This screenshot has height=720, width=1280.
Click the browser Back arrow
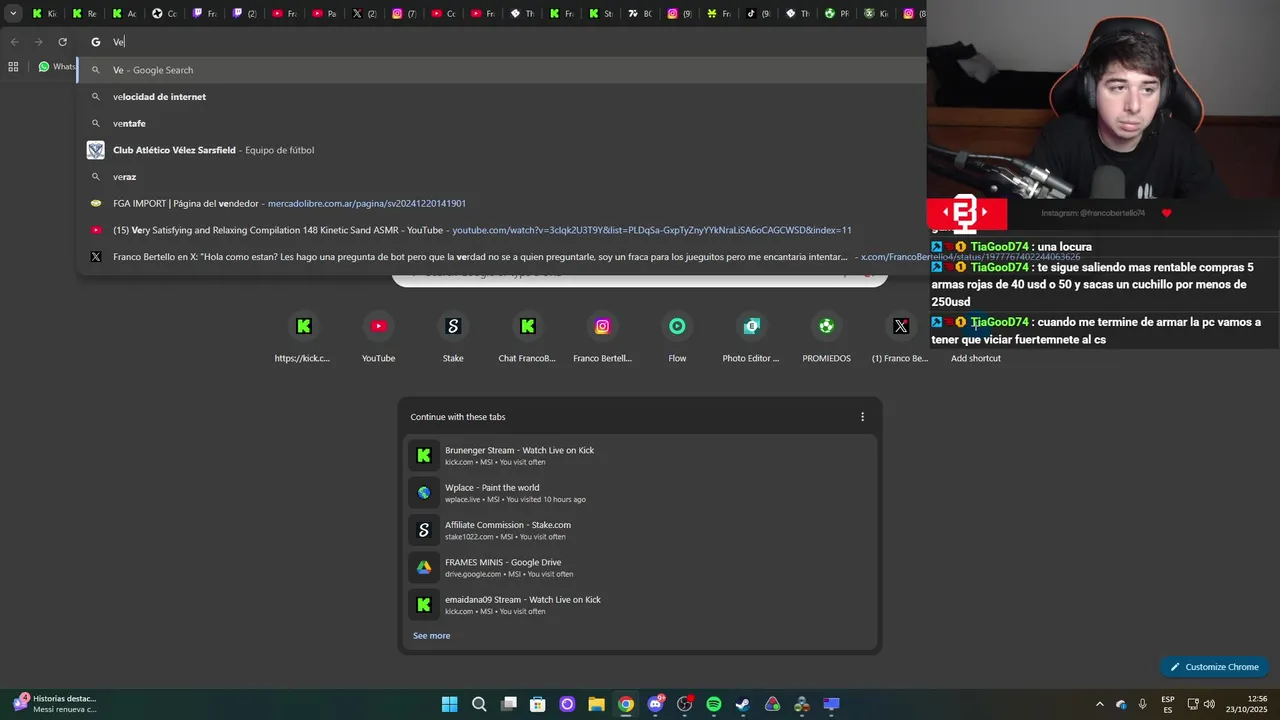14,42
